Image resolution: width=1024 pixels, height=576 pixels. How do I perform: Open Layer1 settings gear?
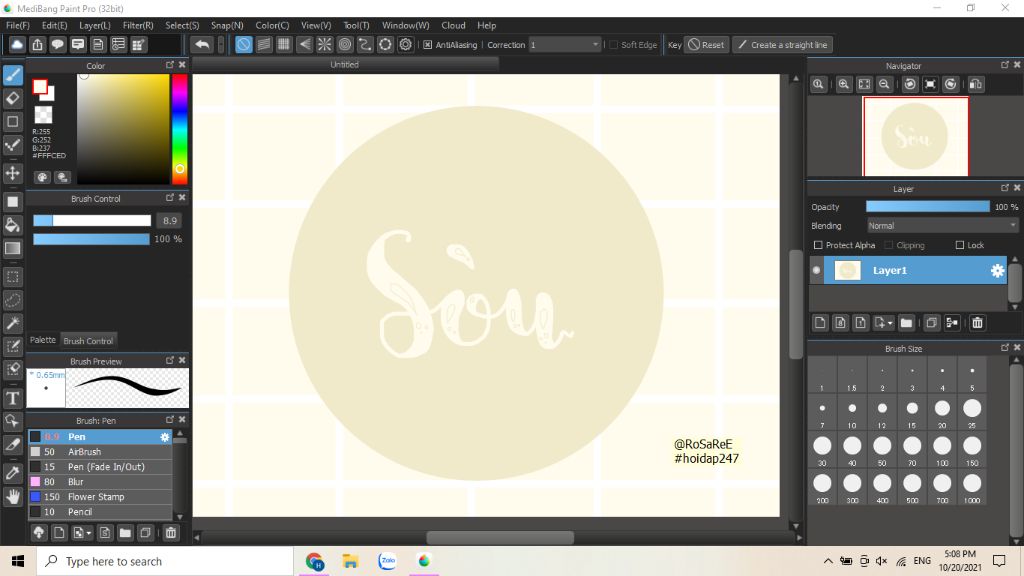[x=997, y=270]
